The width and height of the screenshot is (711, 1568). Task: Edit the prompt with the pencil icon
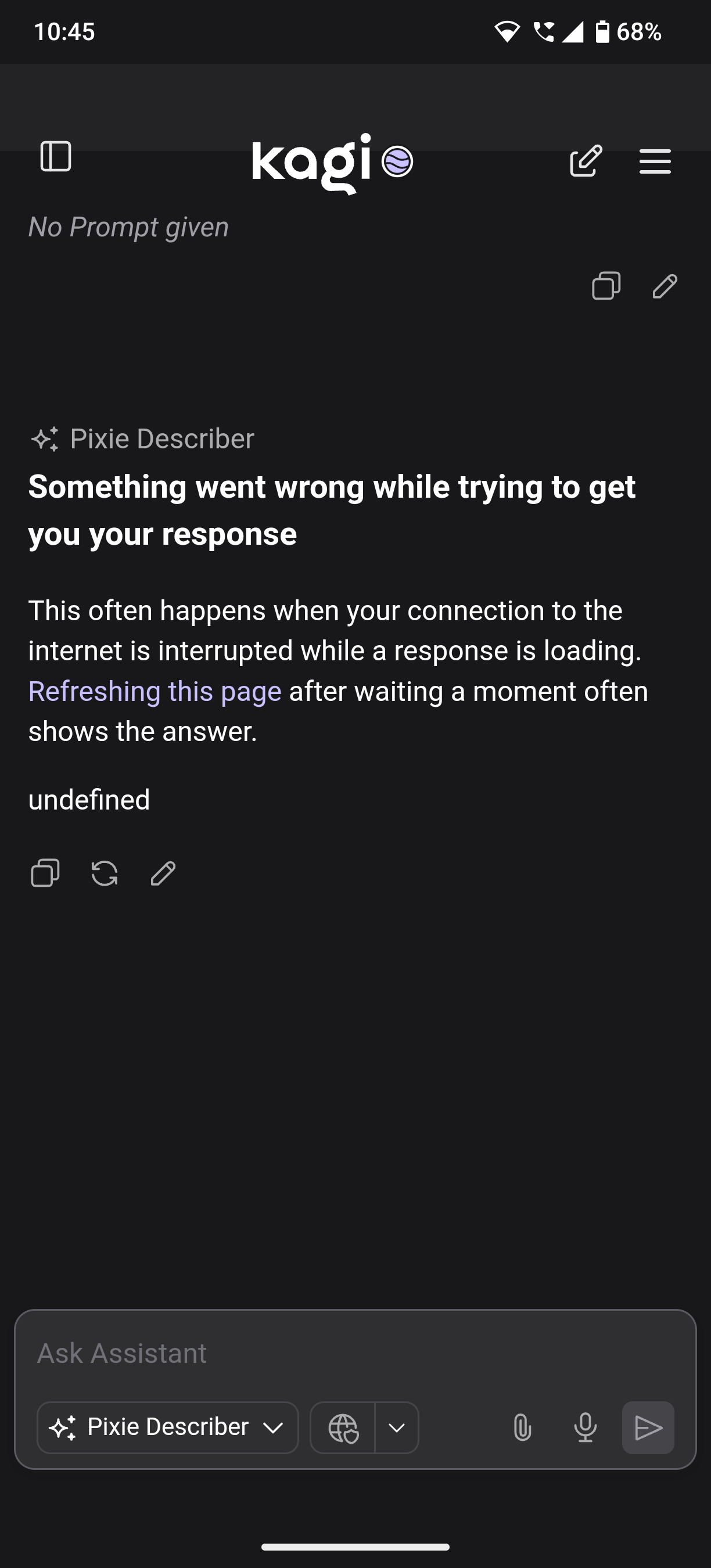[663, 286]
